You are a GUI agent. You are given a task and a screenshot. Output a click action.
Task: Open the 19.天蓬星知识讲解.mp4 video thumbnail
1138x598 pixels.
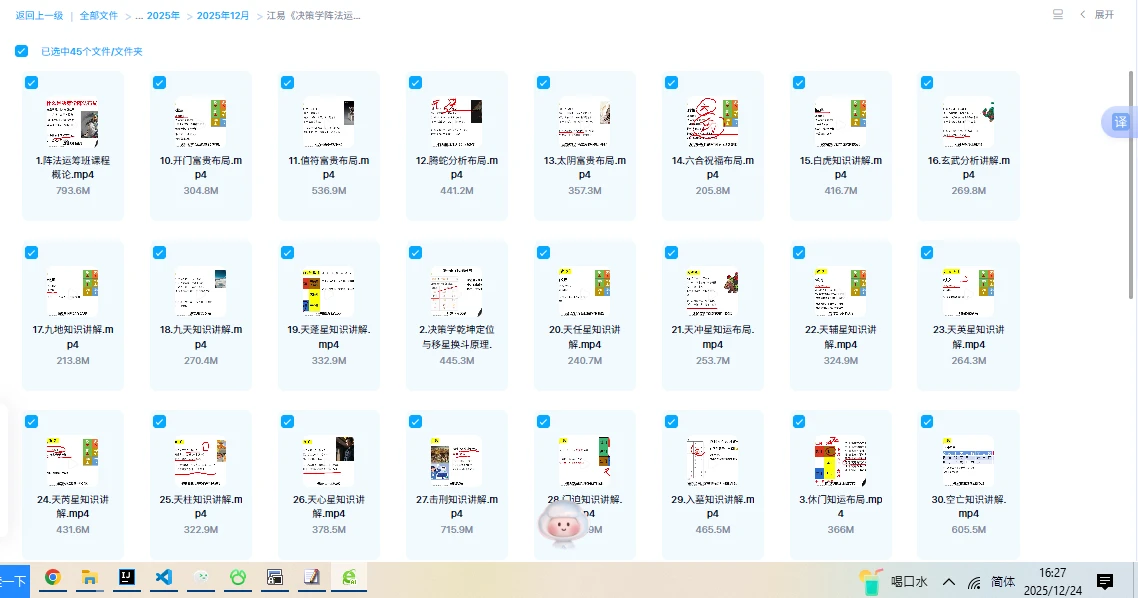coord(328,293)
